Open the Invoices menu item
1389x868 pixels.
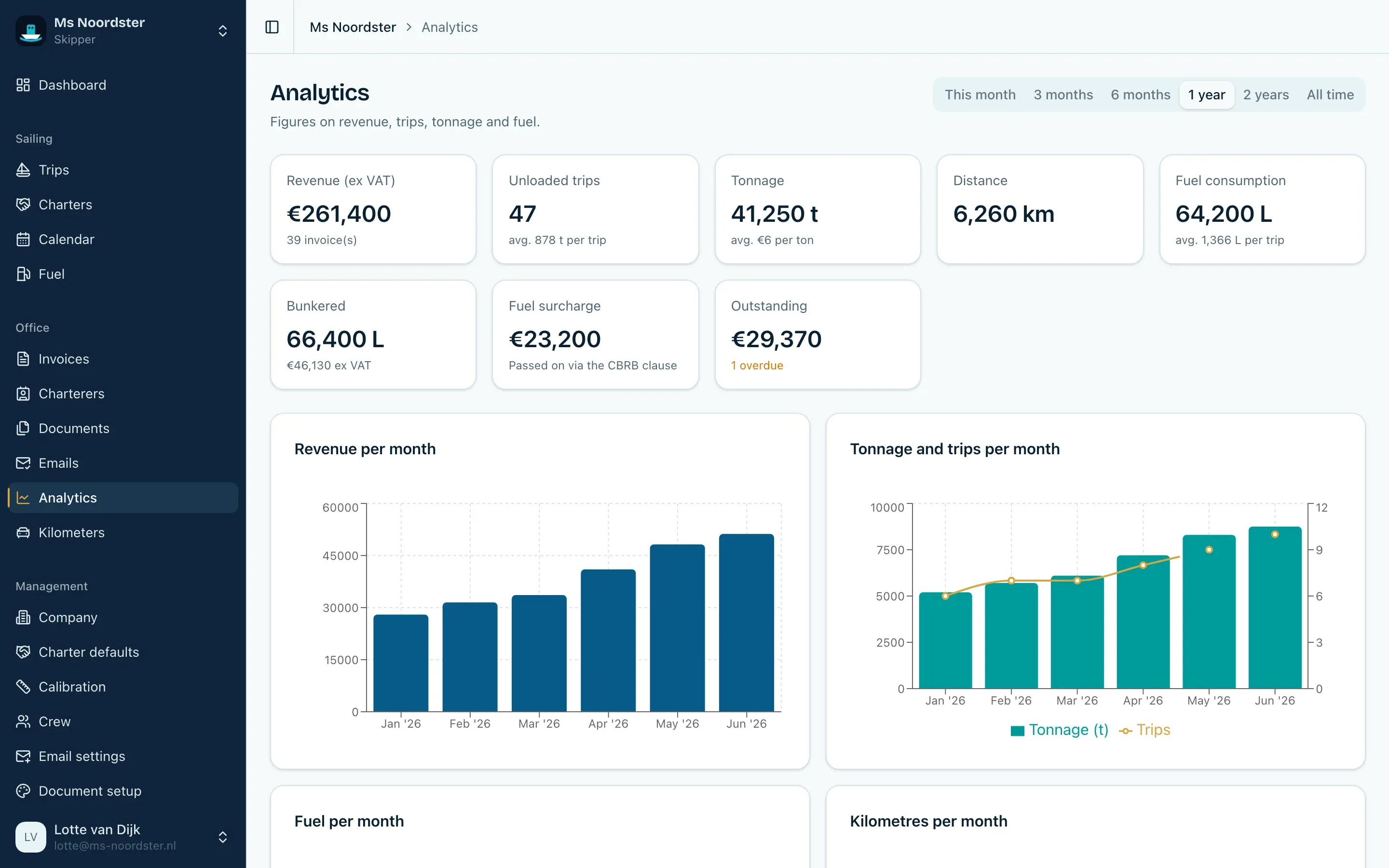coord(123,359)
